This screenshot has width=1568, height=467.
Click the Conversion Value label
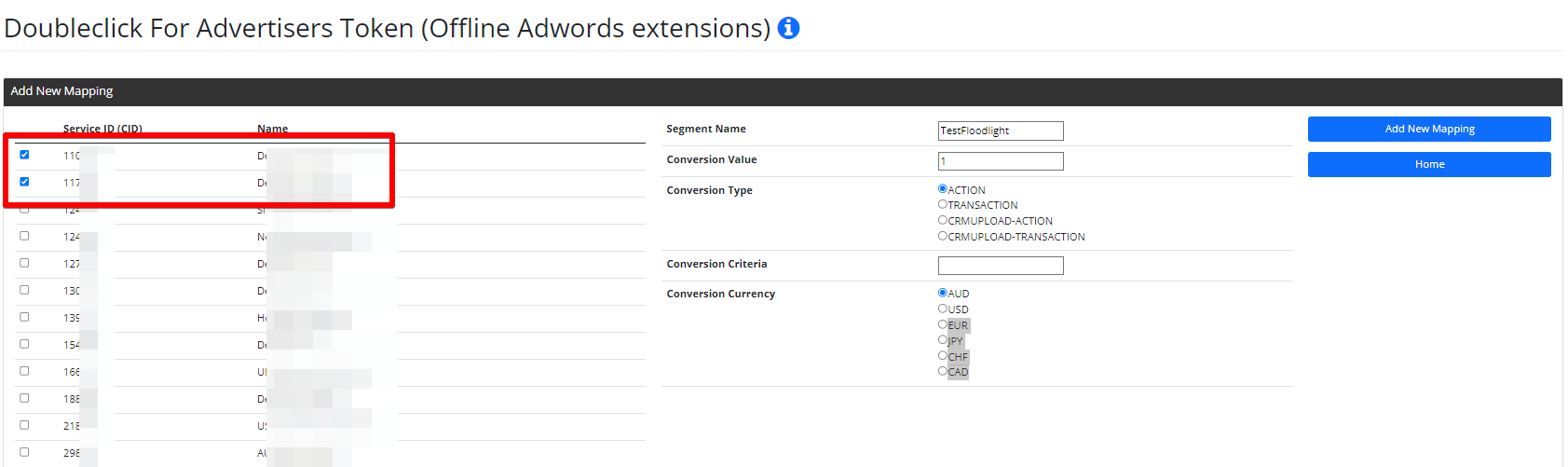[712, 159]
